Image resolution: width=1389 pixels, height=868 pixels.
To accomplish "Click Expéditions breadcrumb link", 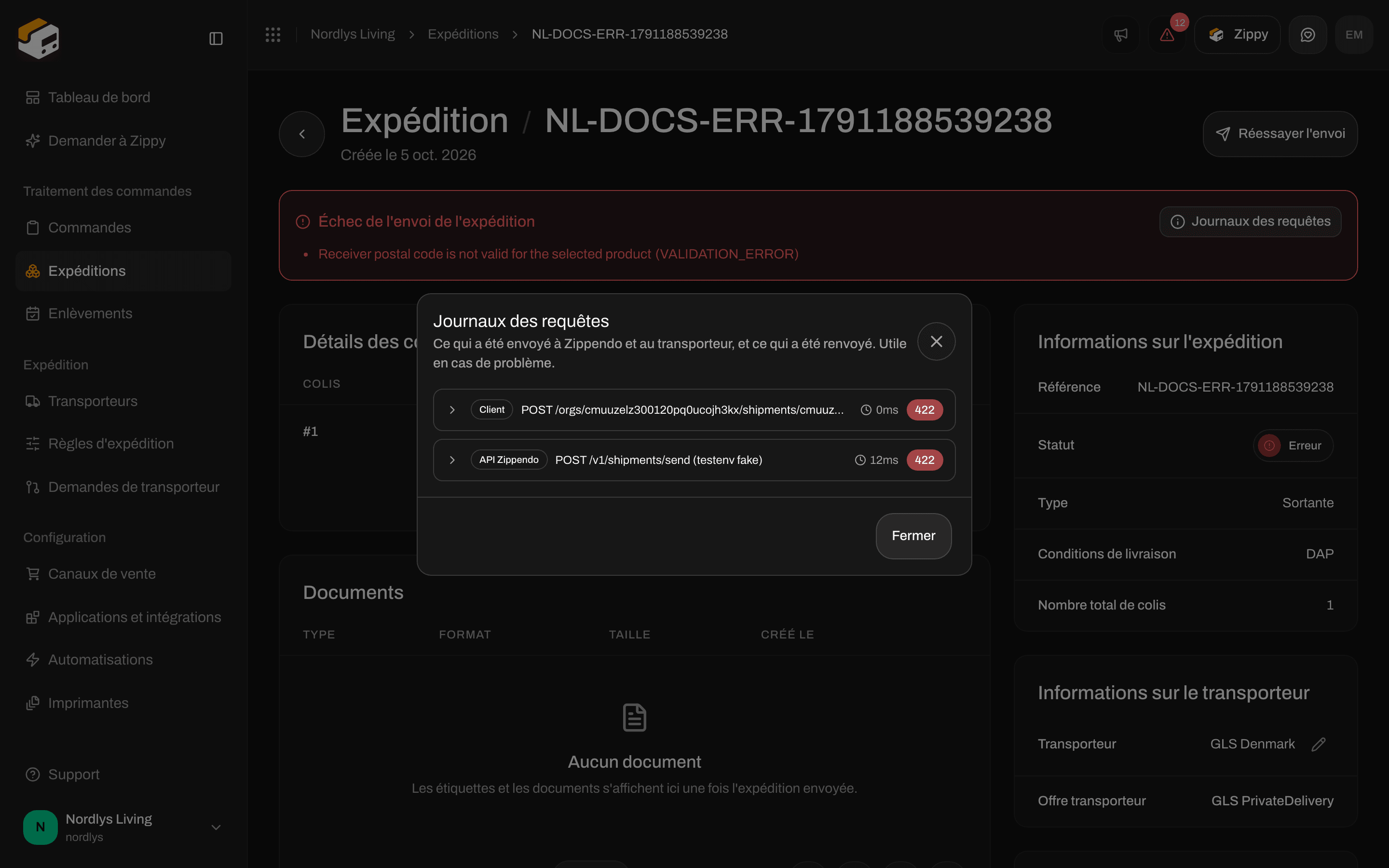I will [x=463, y=34].
